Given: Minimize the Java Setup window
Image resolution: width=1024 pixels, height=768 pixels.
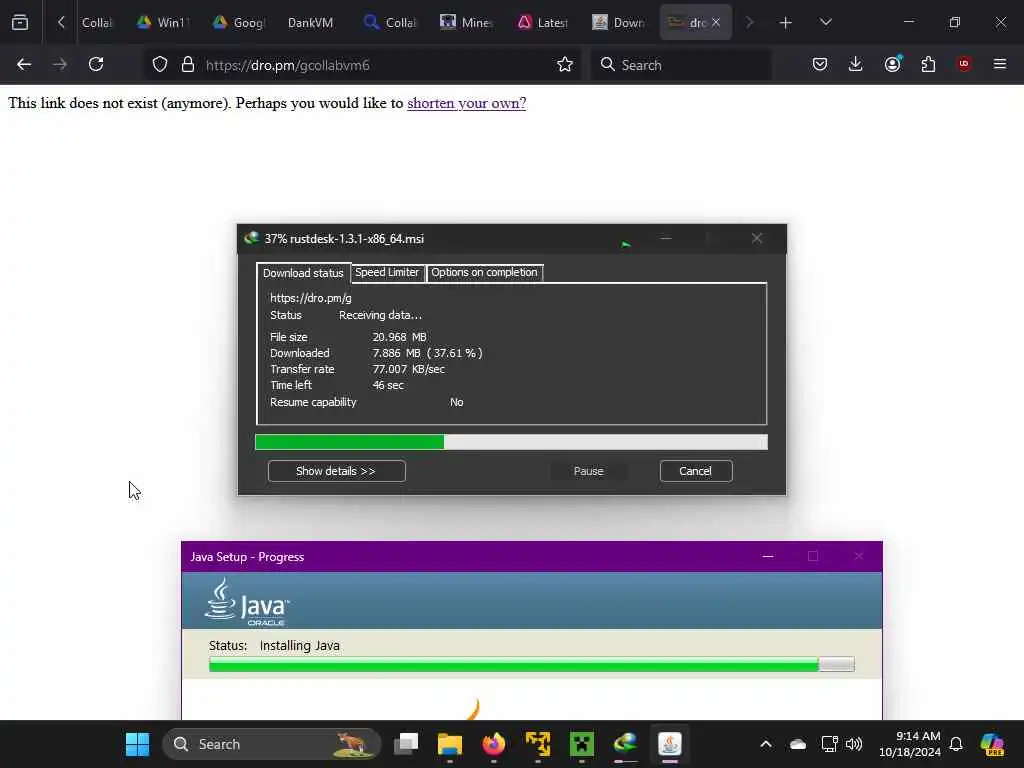Looking at the screenshot, I should coord(768,556).
